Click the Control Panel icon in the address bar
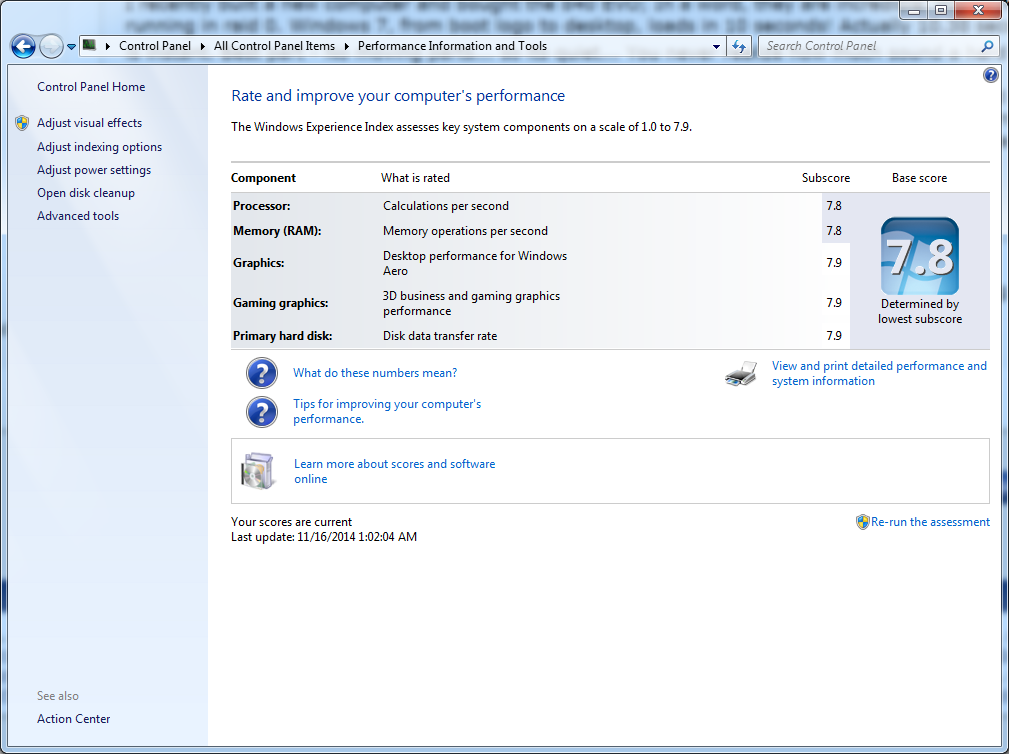Screen dimensions: 1009x754 90,45
